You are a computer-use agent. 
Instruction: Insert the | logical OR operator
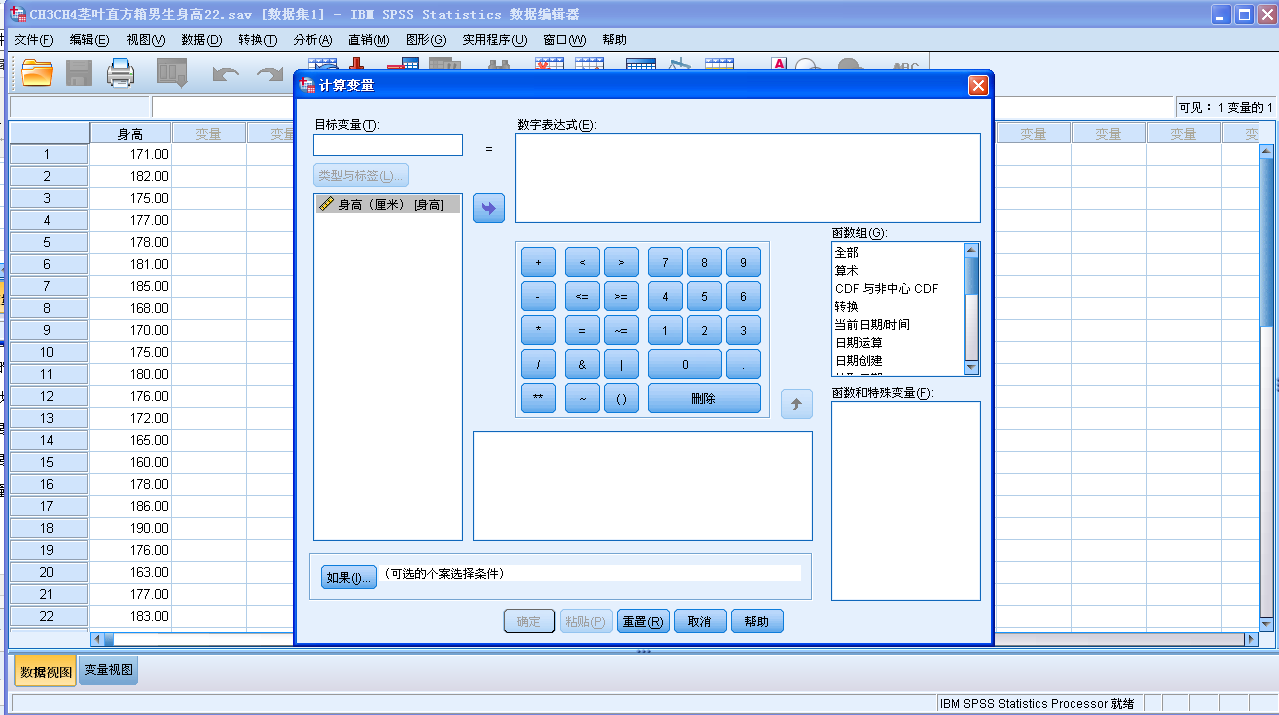tap(621, 365)
